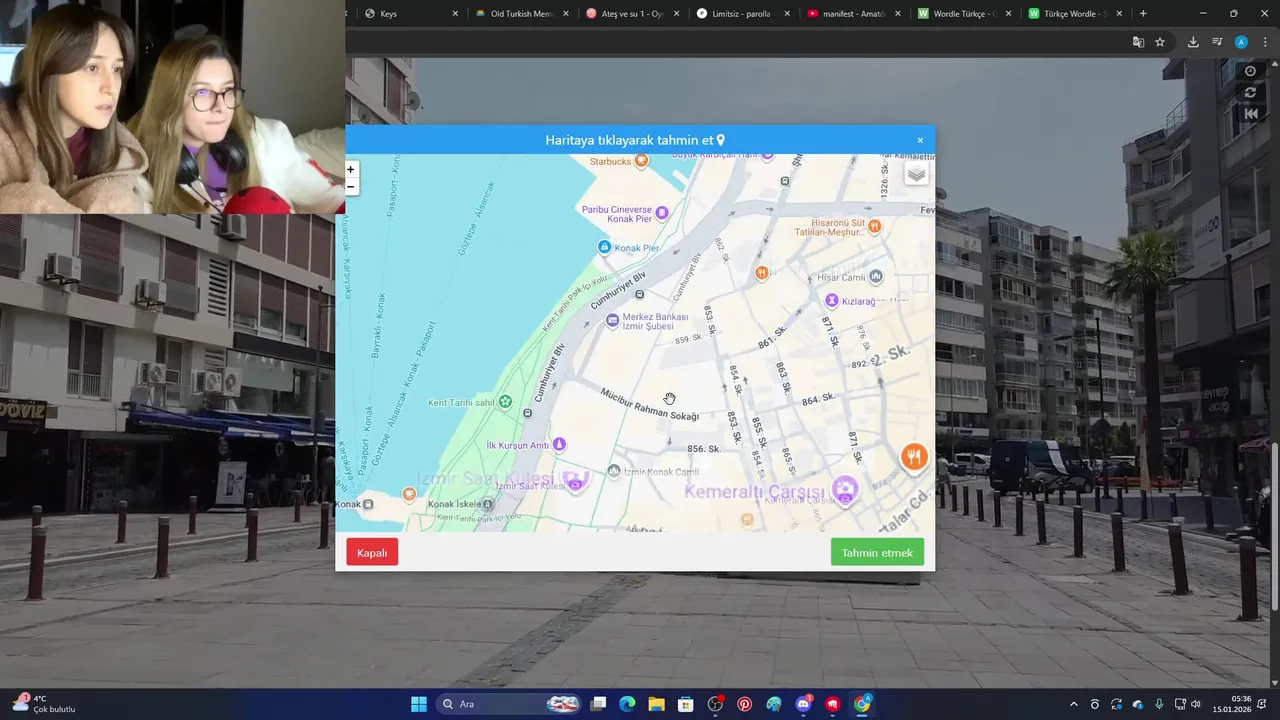Click the microphone tray icon
This screenshot has width=1280, height=720.
1159,704
